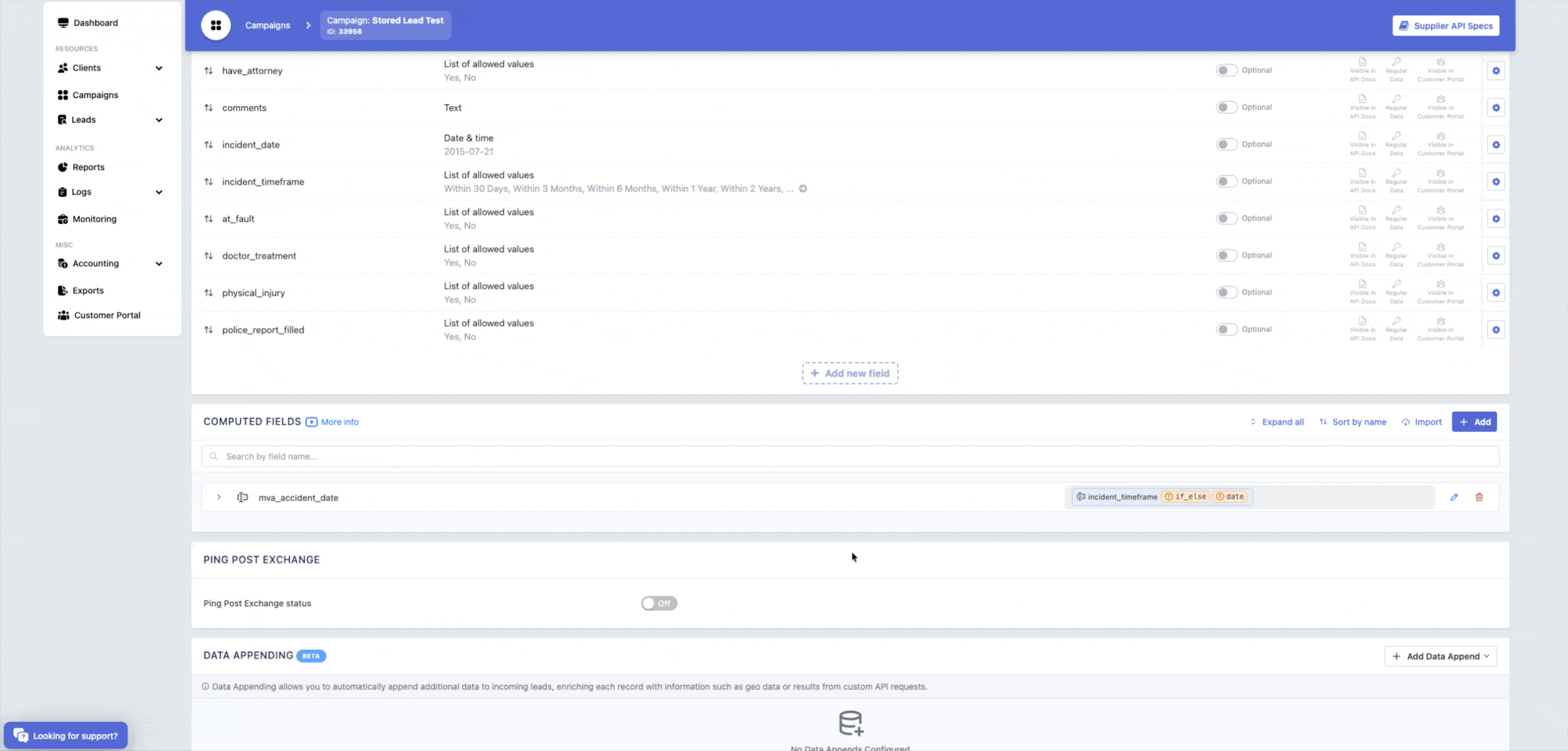This screenshot has height=751, width=1568.
Task: Open the Add Data Append dropdown
Action: pyautogui.click(x=1440, y=656)
